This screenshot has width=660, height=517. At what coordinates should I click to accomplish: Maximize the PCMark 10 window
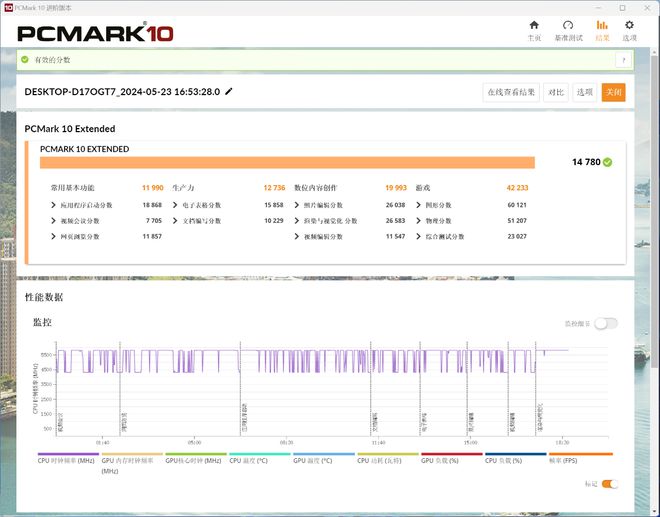pos(622,8)
